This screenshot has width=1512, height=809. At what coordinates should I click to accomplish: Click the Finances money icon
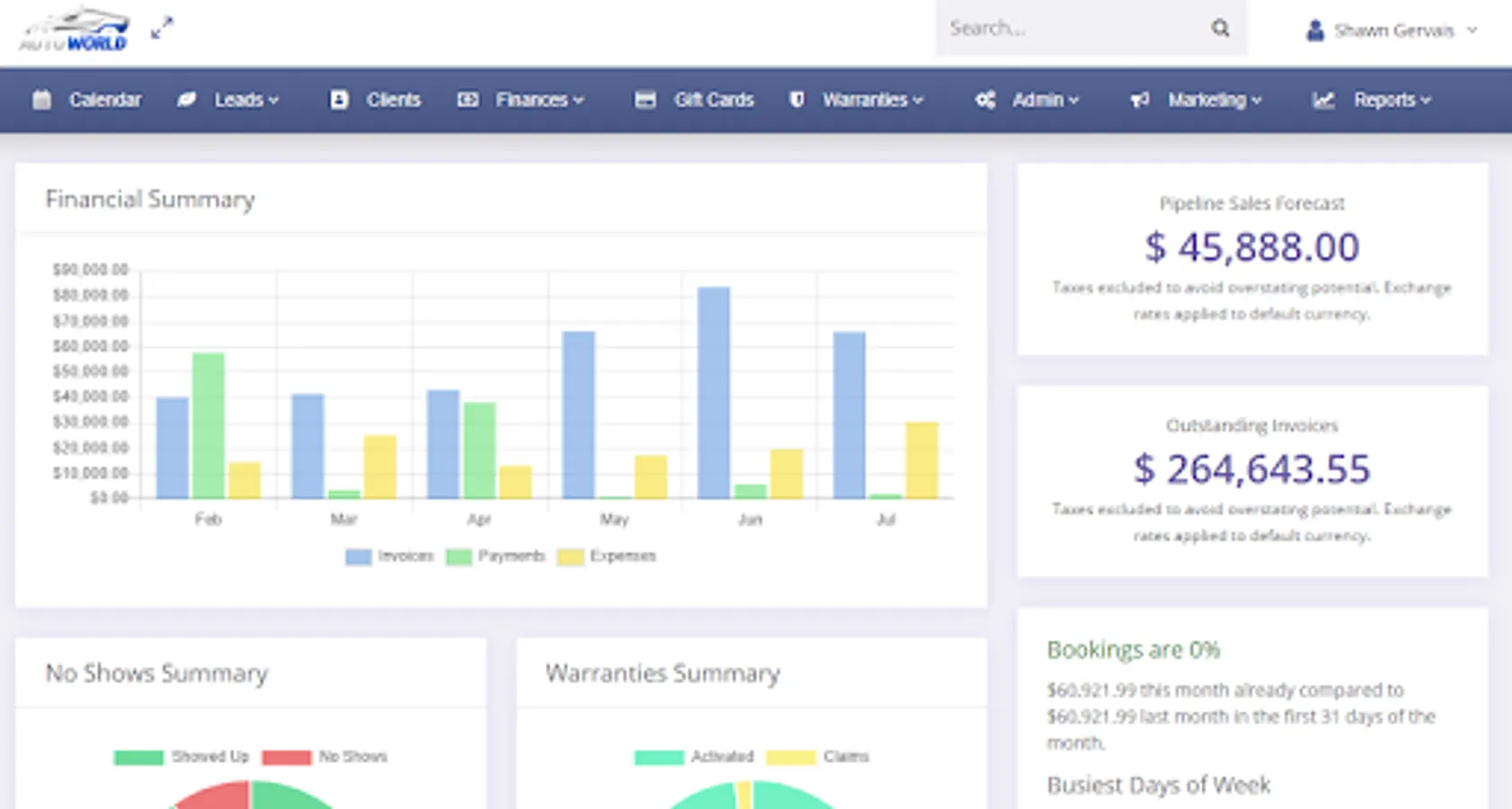(467, 100)
